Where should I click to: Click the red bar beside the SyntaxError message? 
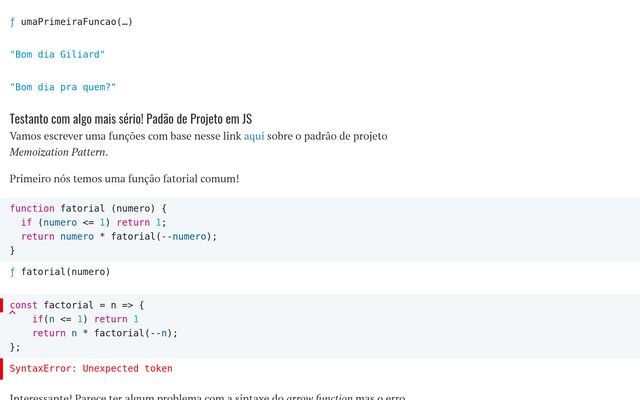pyautogui.click(x=2, y=368)
